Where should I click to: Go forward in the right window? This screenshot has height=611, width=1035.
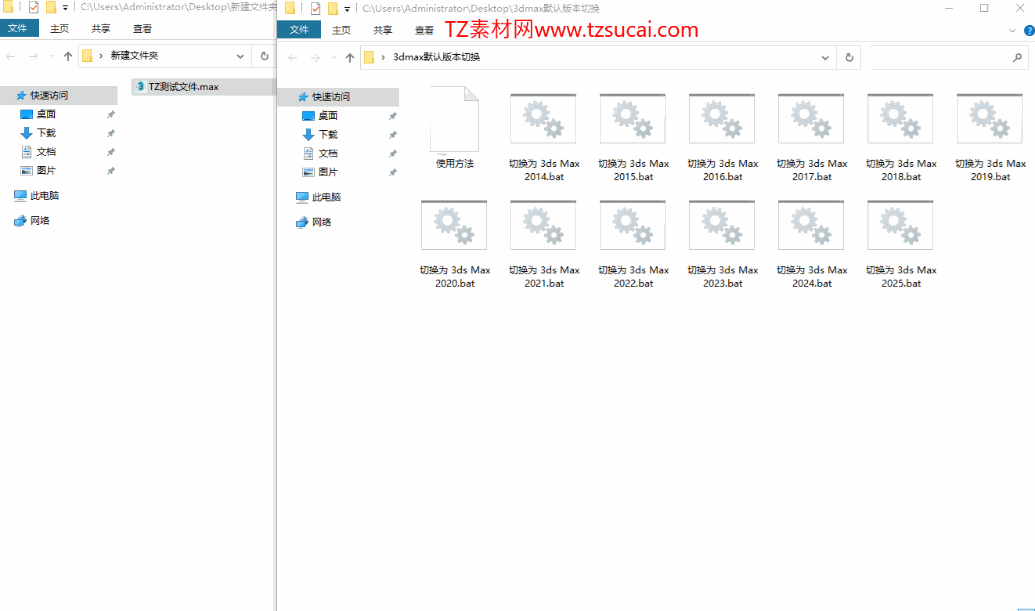pyautogui.click(x=316, y=57)
